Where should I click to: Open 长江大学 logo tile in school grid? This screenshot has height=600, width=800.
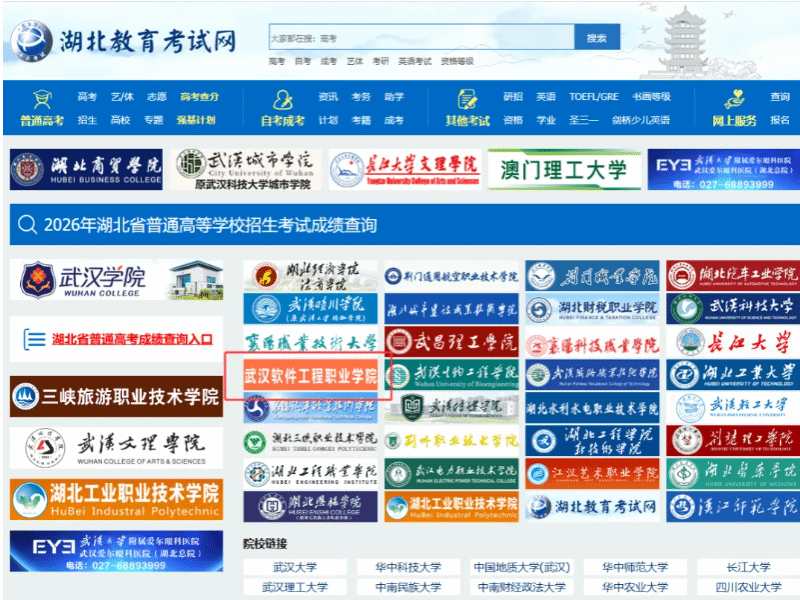733,342
